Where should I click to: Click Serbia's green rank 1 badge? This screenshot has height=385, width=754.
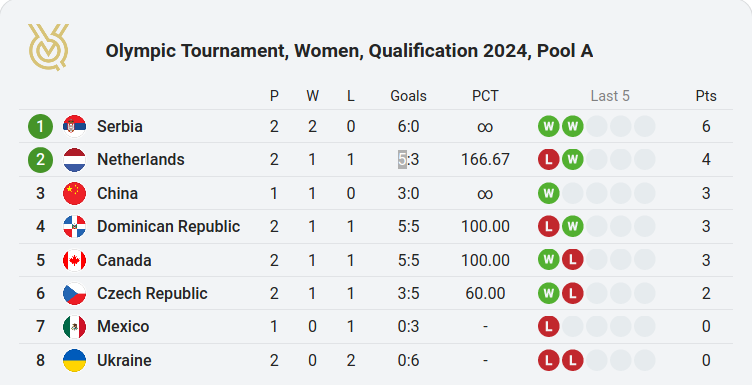[40, 126]
